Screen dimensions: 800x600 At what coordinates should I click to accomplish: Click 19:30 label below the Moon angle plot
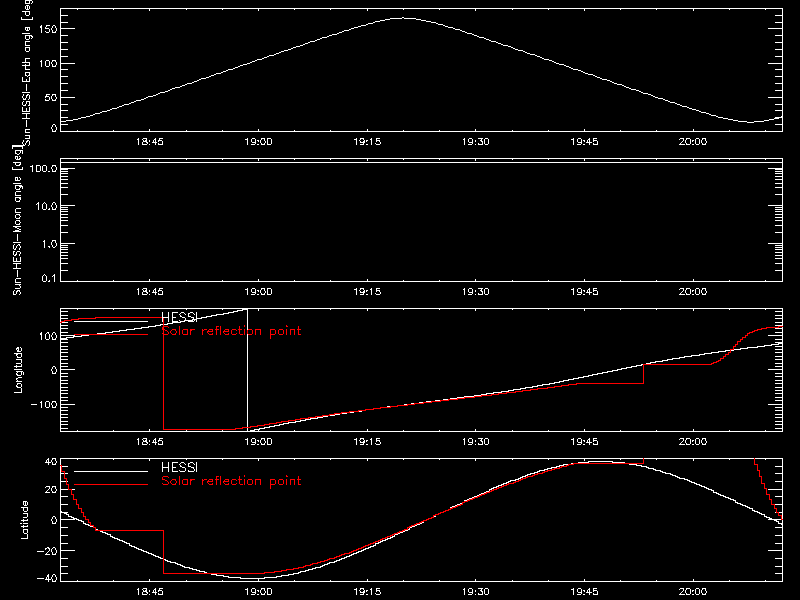476,292
